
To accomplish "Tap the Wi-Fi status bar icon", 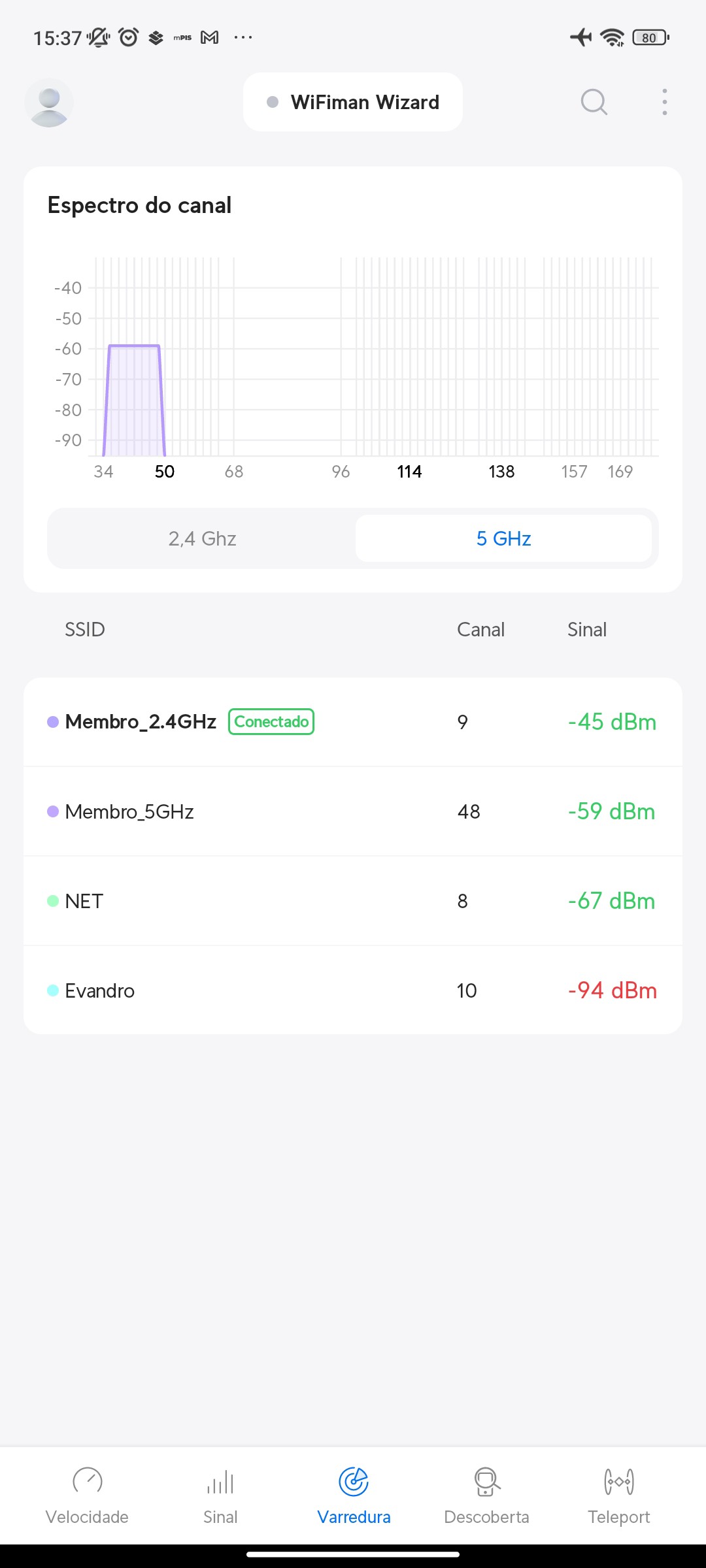I will click(x=612, y=37).
